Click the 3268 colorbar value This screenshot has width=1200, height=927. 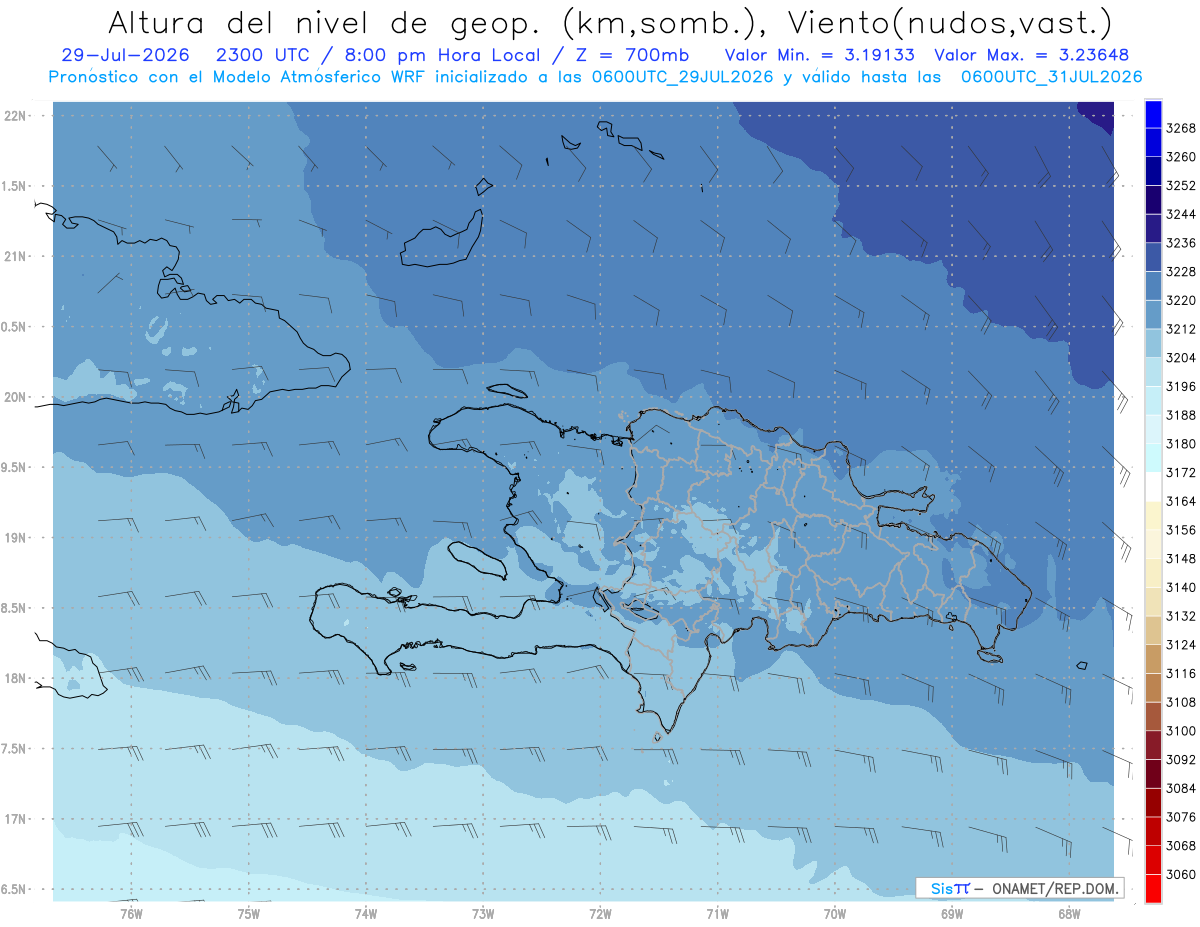(1181, 128)
